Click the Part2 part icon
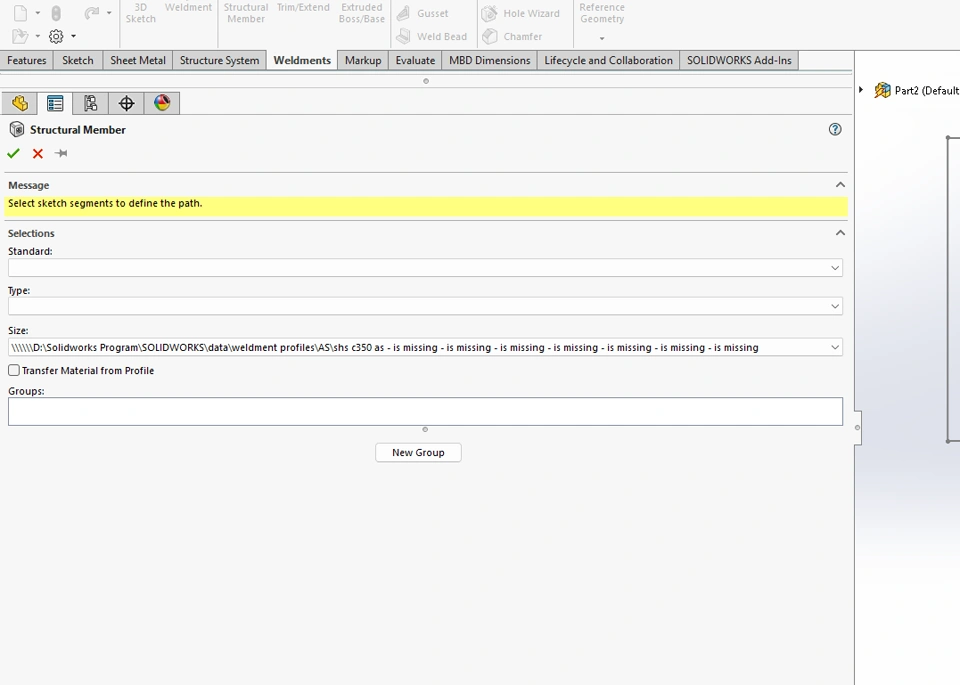 [882, 90]
